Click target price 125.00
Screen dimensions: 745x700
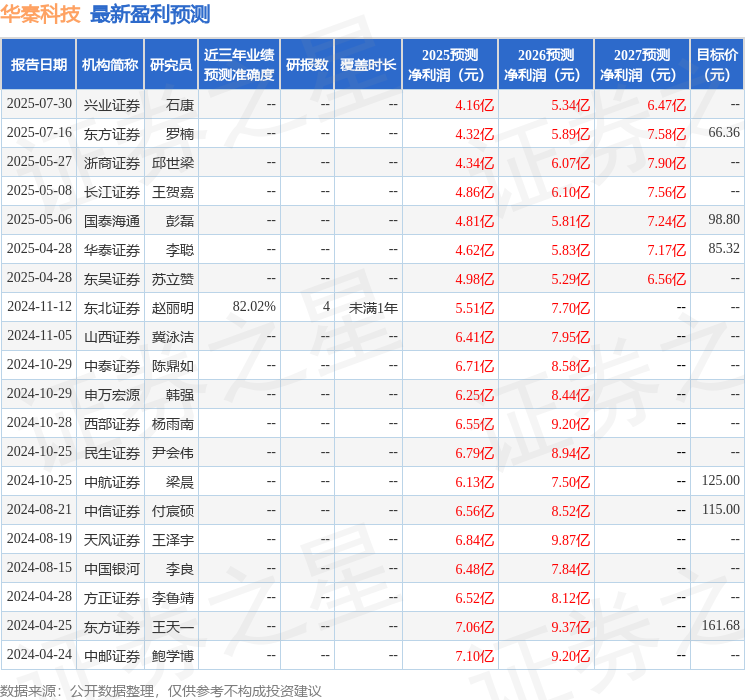point(721,480)
